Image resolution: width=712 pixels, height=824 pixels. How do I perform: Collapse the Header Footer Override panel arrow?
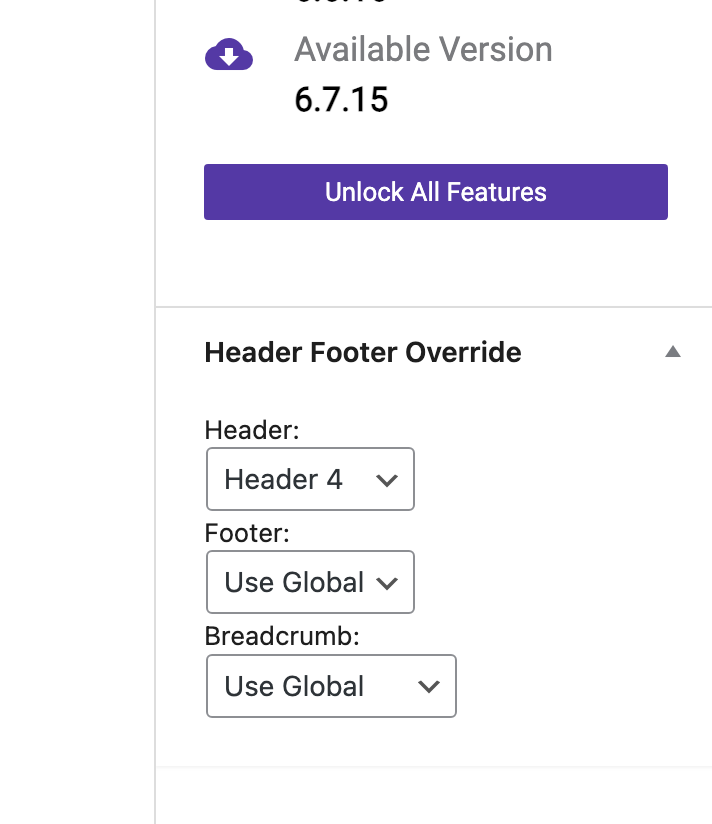673,352
